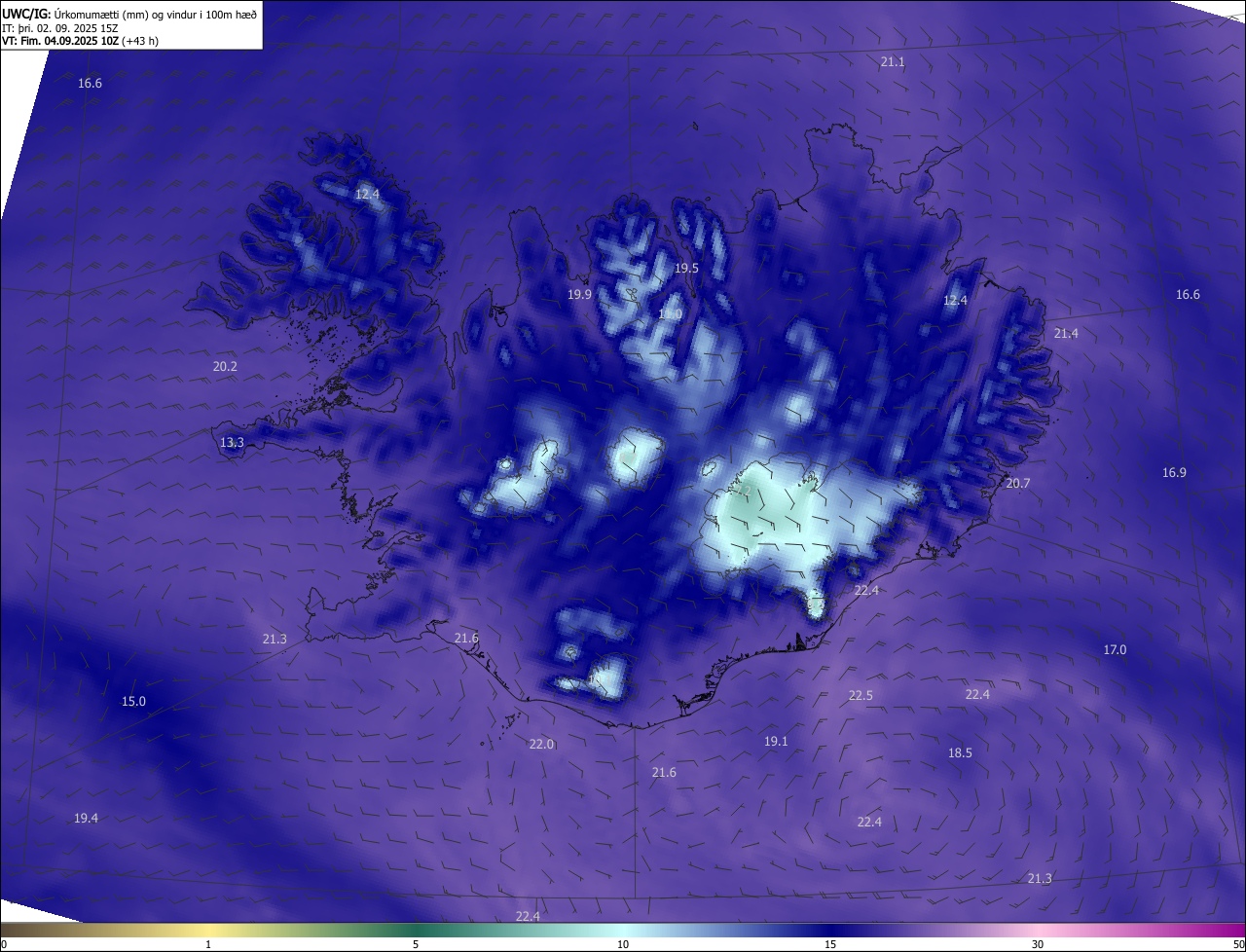Click the 18.5 value label

click(960, 752)
